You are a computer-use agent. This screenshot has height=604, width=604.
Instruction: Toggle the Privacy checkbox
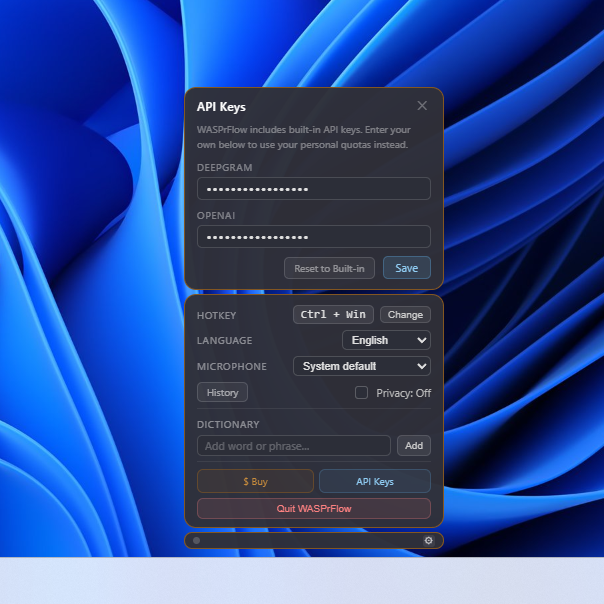tap(361, 393)
